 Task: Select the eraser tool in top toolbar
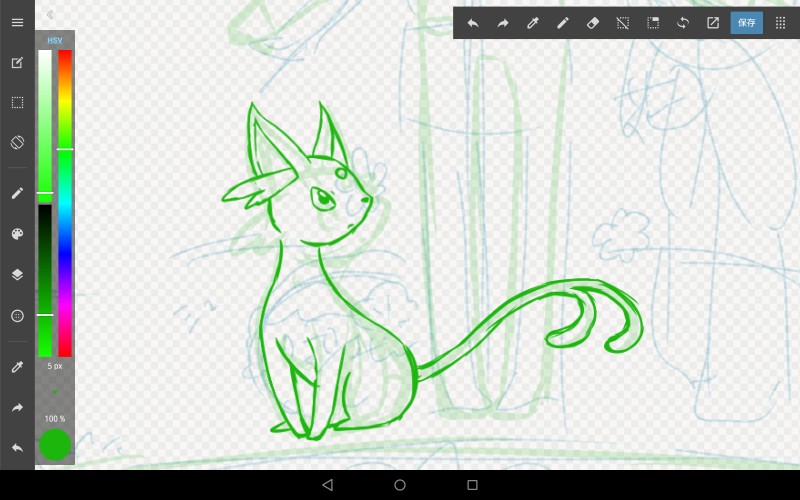coord(593,23)
